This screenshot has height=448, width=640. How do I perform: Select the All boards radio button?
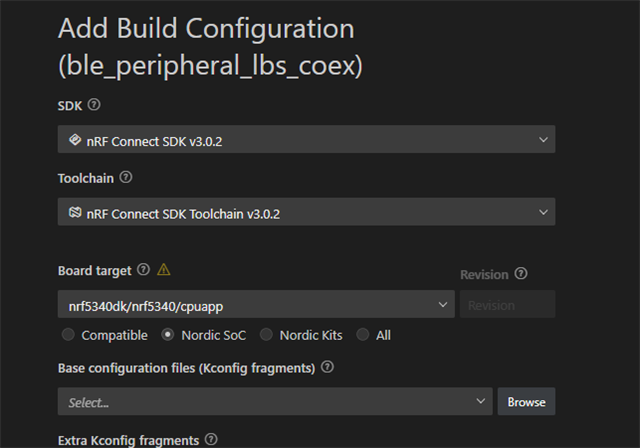pos(363,335)
